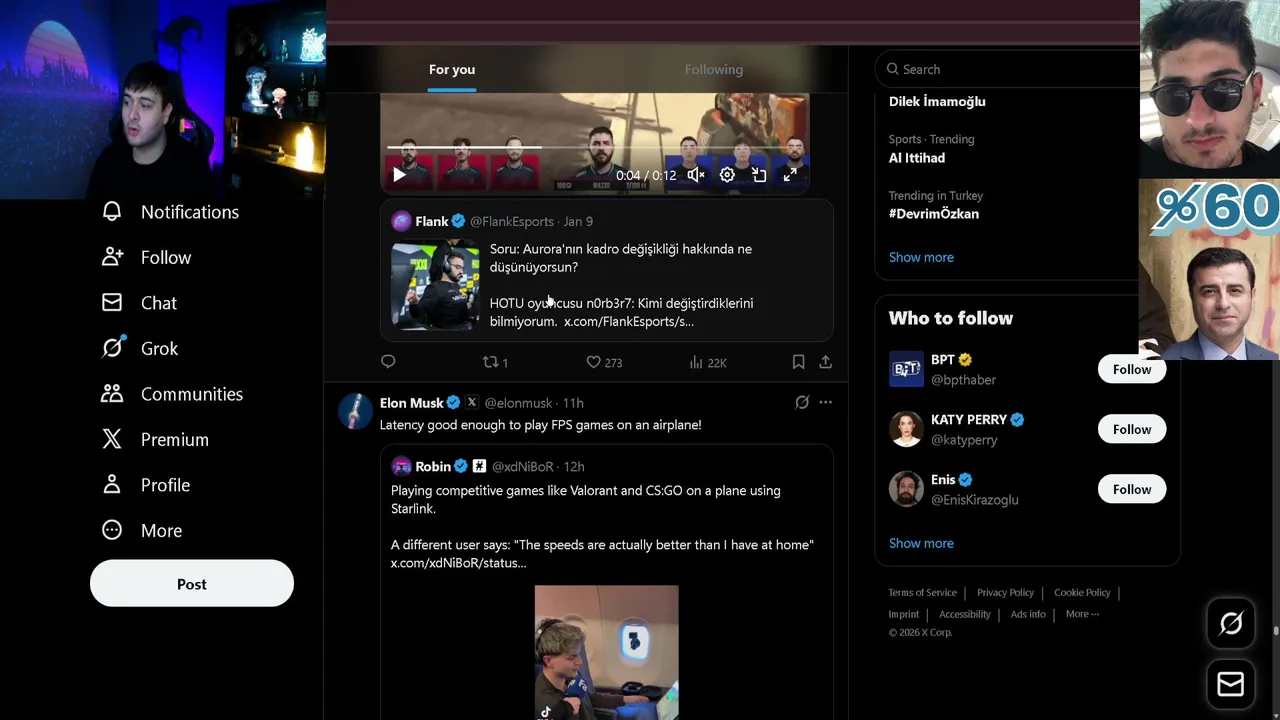Open the Jan 9 timestamp on Flank post
Screen dimensions: 1280x720
coord(578,221)
